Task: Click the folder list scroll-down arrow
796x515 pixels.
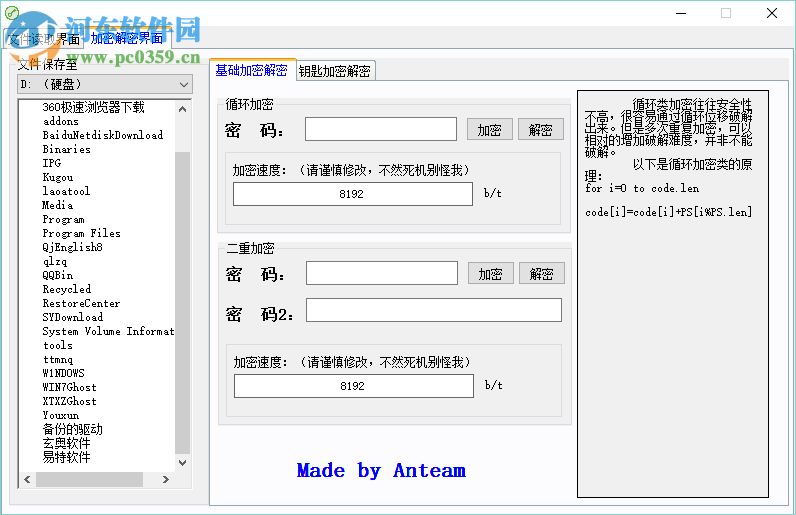Action: [x=183, y=463]
